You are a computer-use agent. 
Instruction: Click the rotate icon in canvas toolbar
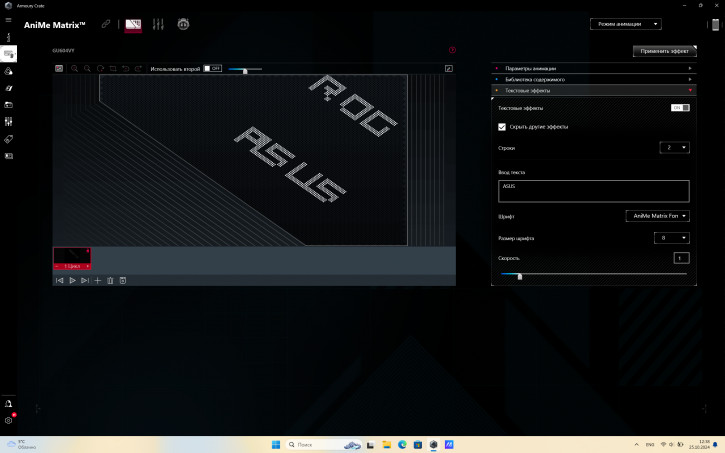click(x=100, y=68)
